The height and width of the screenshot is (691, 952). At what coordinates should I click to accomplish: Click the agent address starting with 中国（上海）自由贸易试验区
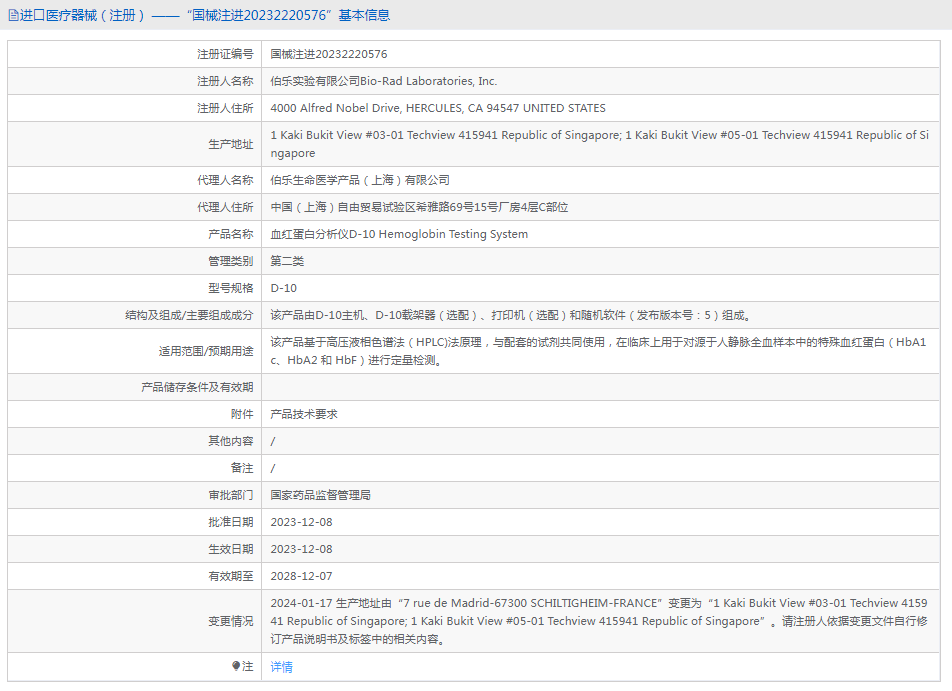[420, 207]
